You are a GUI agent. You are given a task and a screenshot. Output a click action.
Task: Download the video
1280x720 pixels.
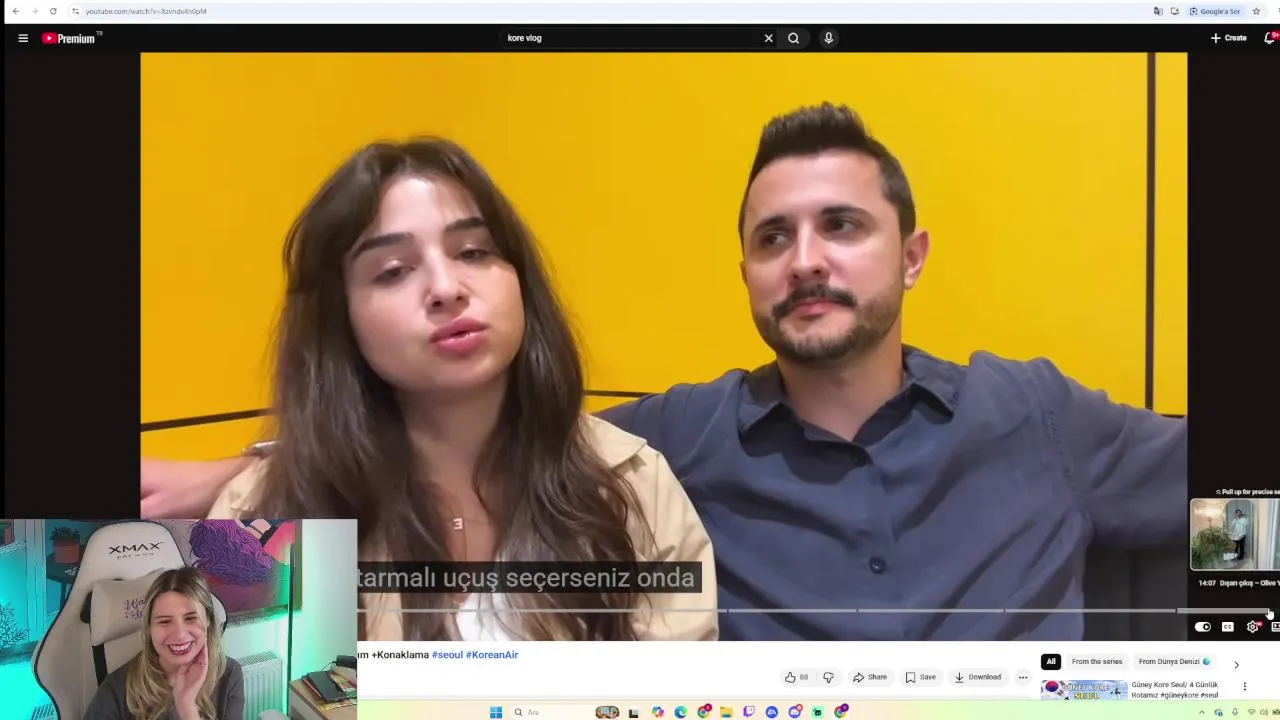tap(977, 677)
